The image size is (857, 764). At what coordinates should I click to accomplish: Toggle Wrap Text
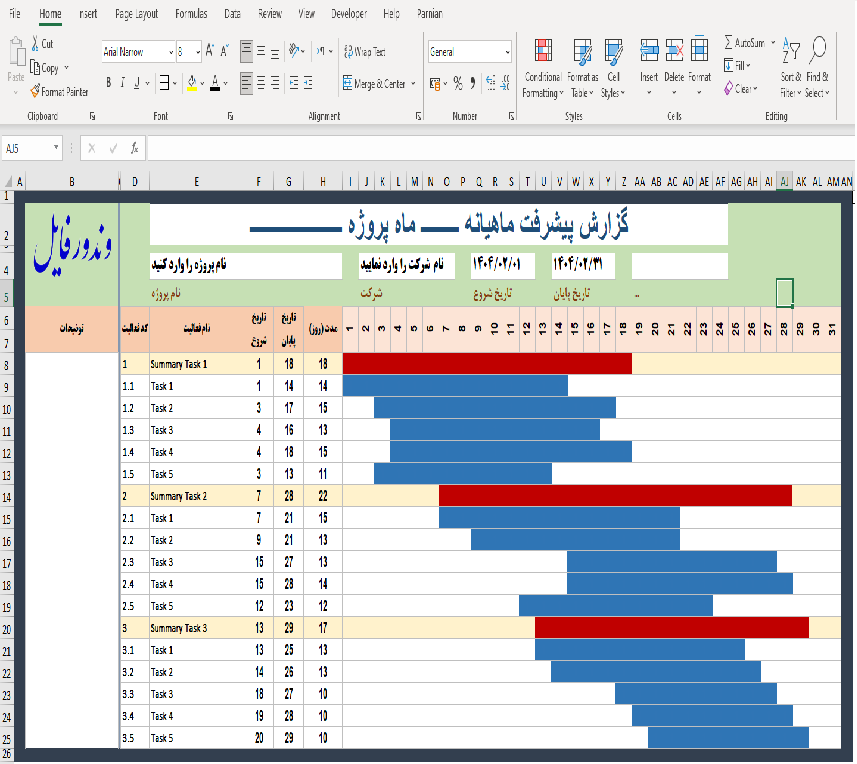click(365, 52)
